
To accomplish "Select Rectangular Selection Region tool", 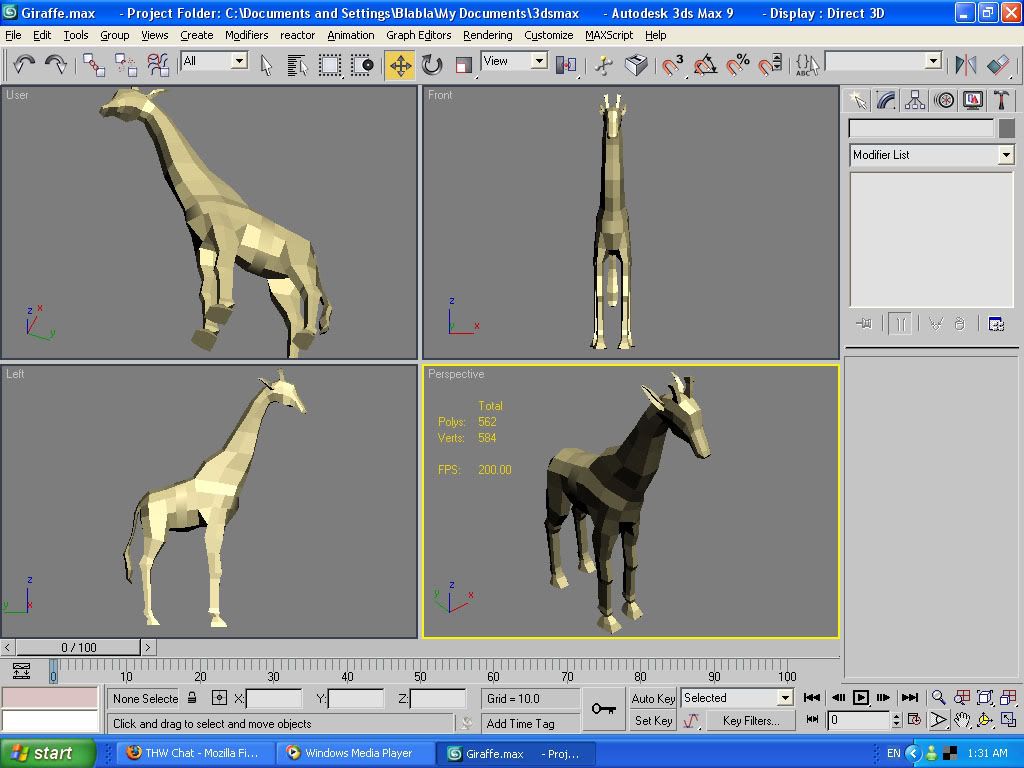I will [x=330, y=65].
